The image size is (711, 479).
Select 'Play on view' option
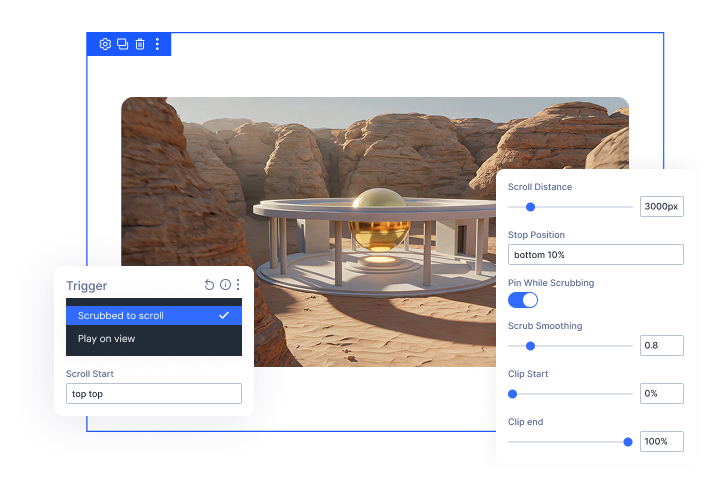pos(154,339)
